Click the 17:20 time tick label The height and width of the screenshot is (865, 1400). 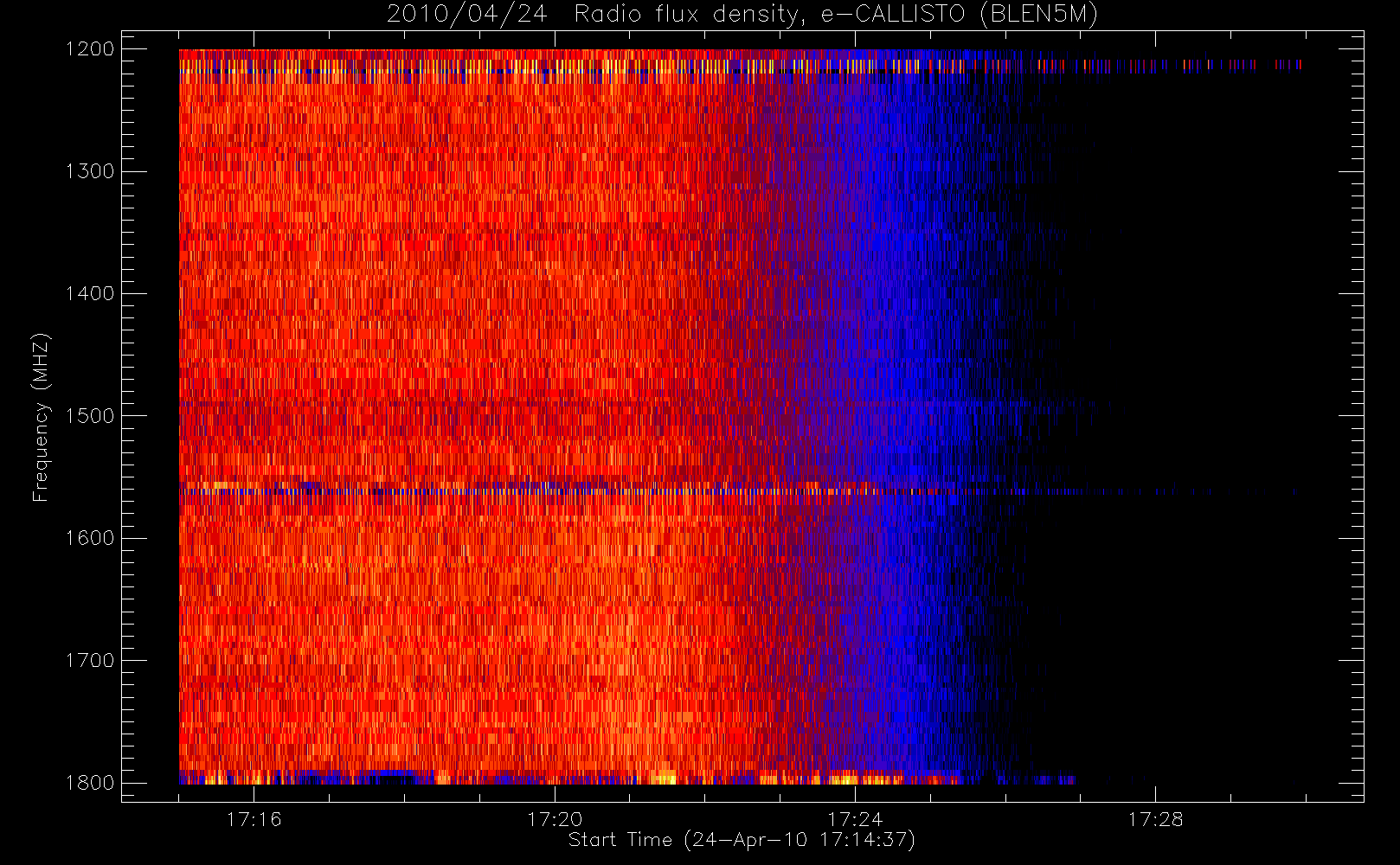(x=555, y=819)
